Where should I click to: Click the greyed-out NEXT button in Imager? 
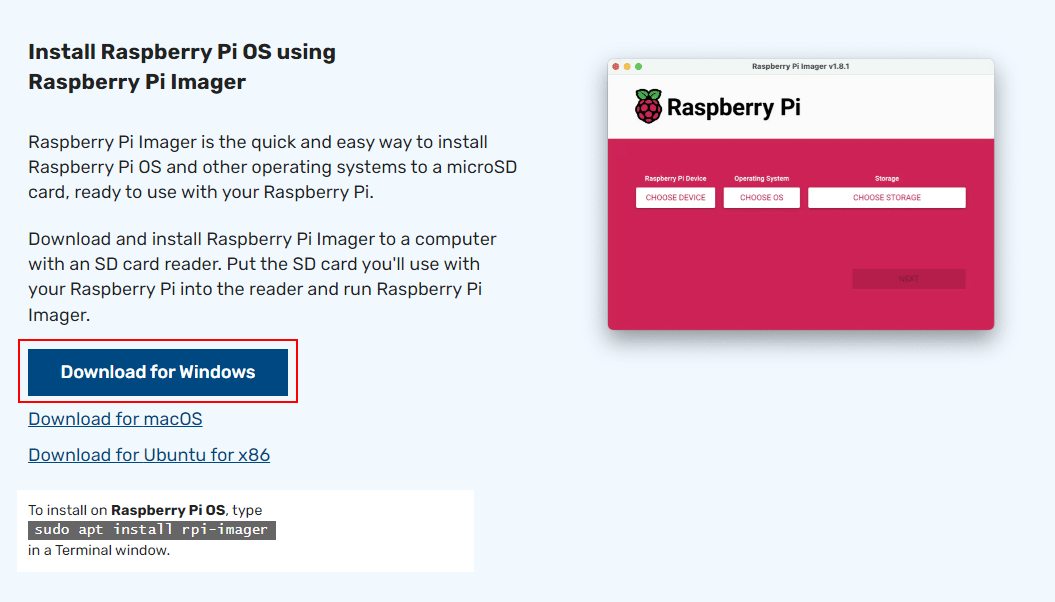908,278
